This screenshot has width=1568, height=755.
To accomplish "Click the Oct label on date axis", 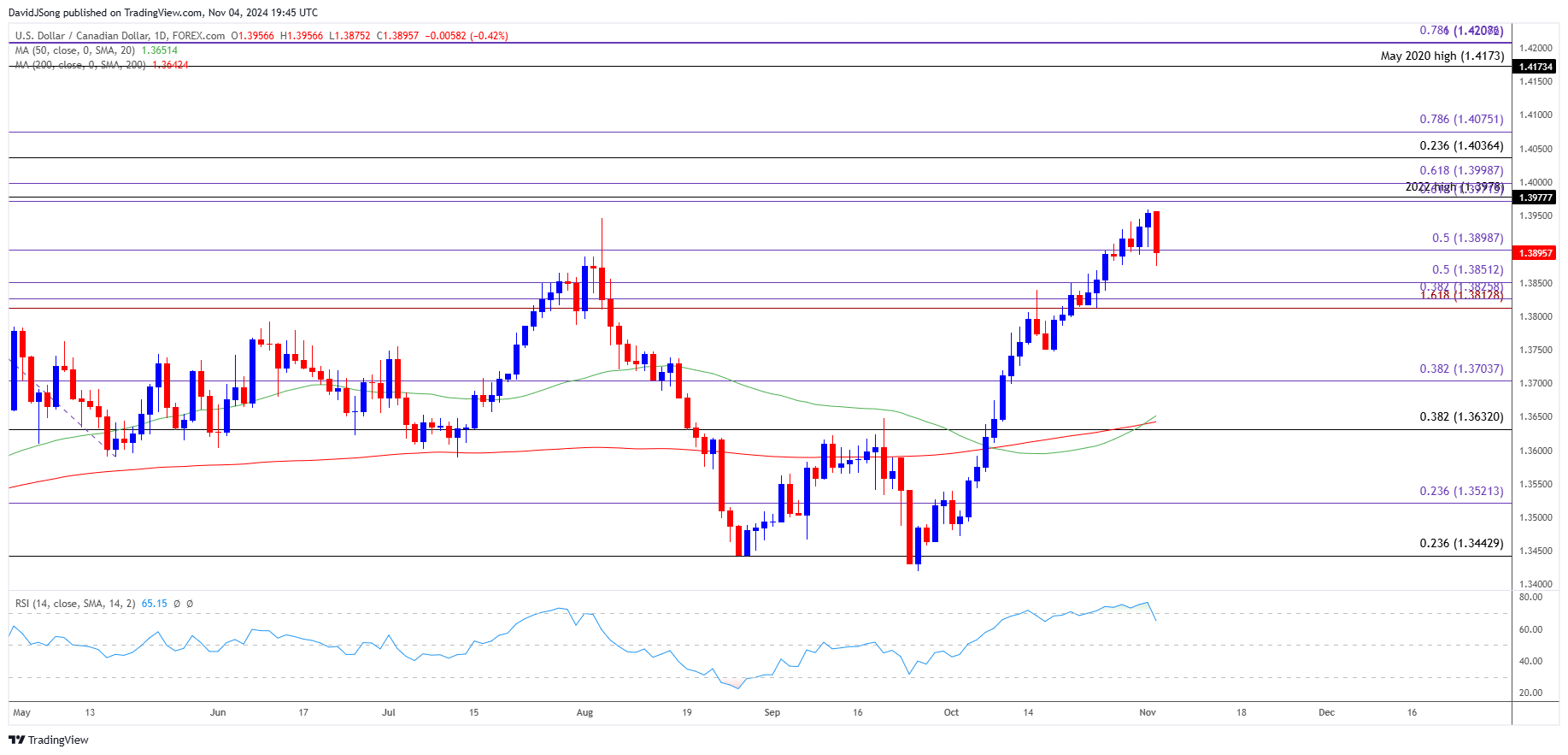I will point(951,712).
